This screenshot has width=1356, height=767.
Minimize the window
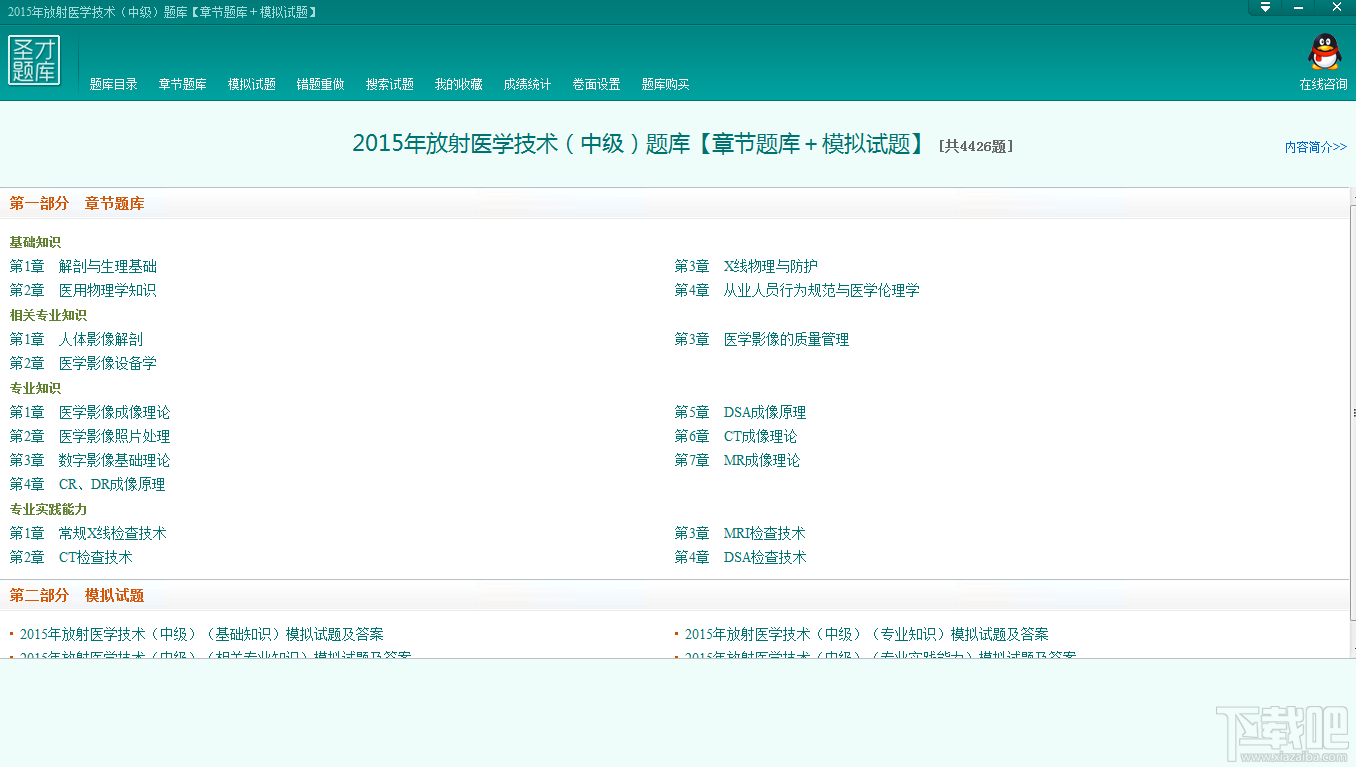coord(1300,7)
